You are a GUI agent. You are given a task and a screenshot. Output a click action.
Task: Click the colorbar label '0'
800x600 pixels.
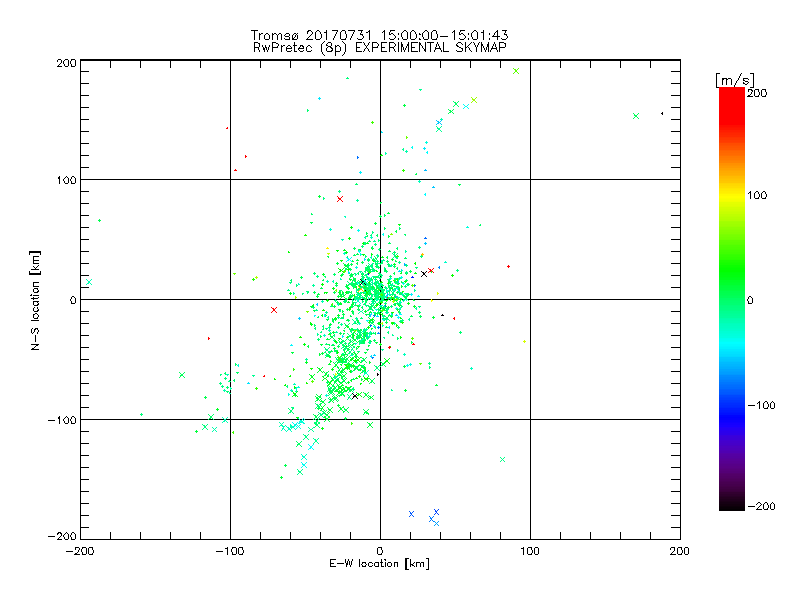[750, 301]
